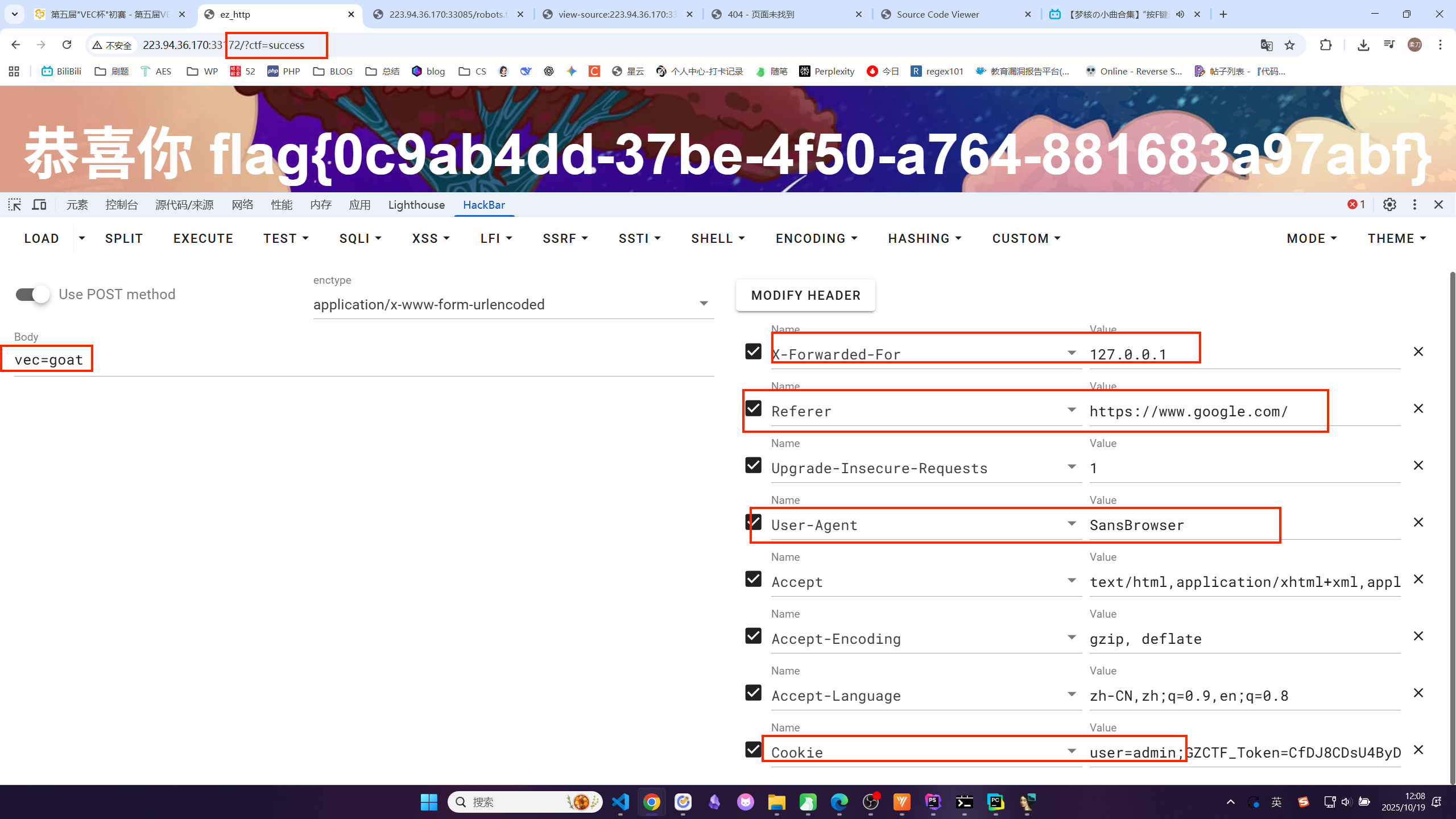The height and width of the screenshot is (819, 1456).
Task: Click the page reload icon
Action: click(67, 45)
